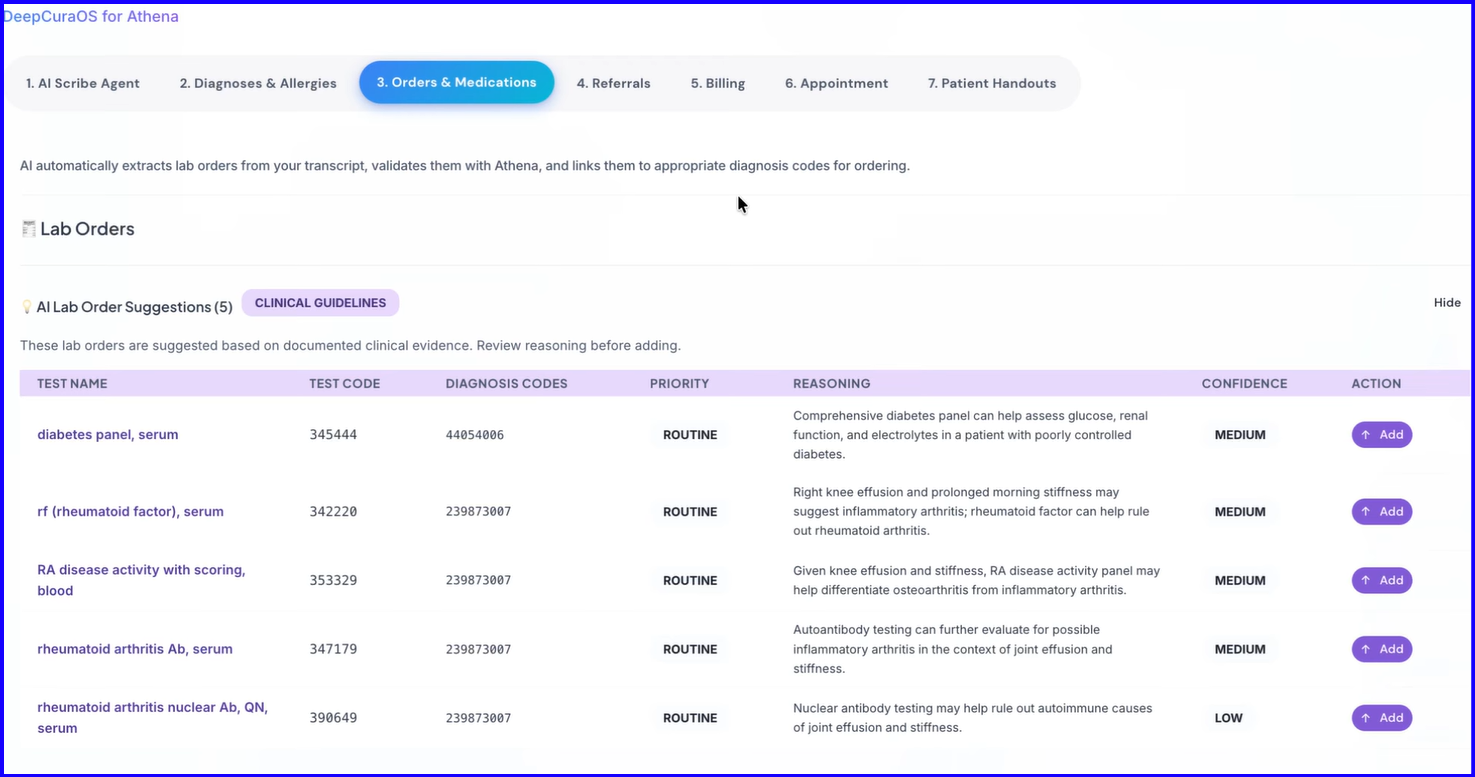The height and width of the screenshot is (777, 1475).
Task: Open the AI Scribe Agent tab
Action: click(83, 83)
